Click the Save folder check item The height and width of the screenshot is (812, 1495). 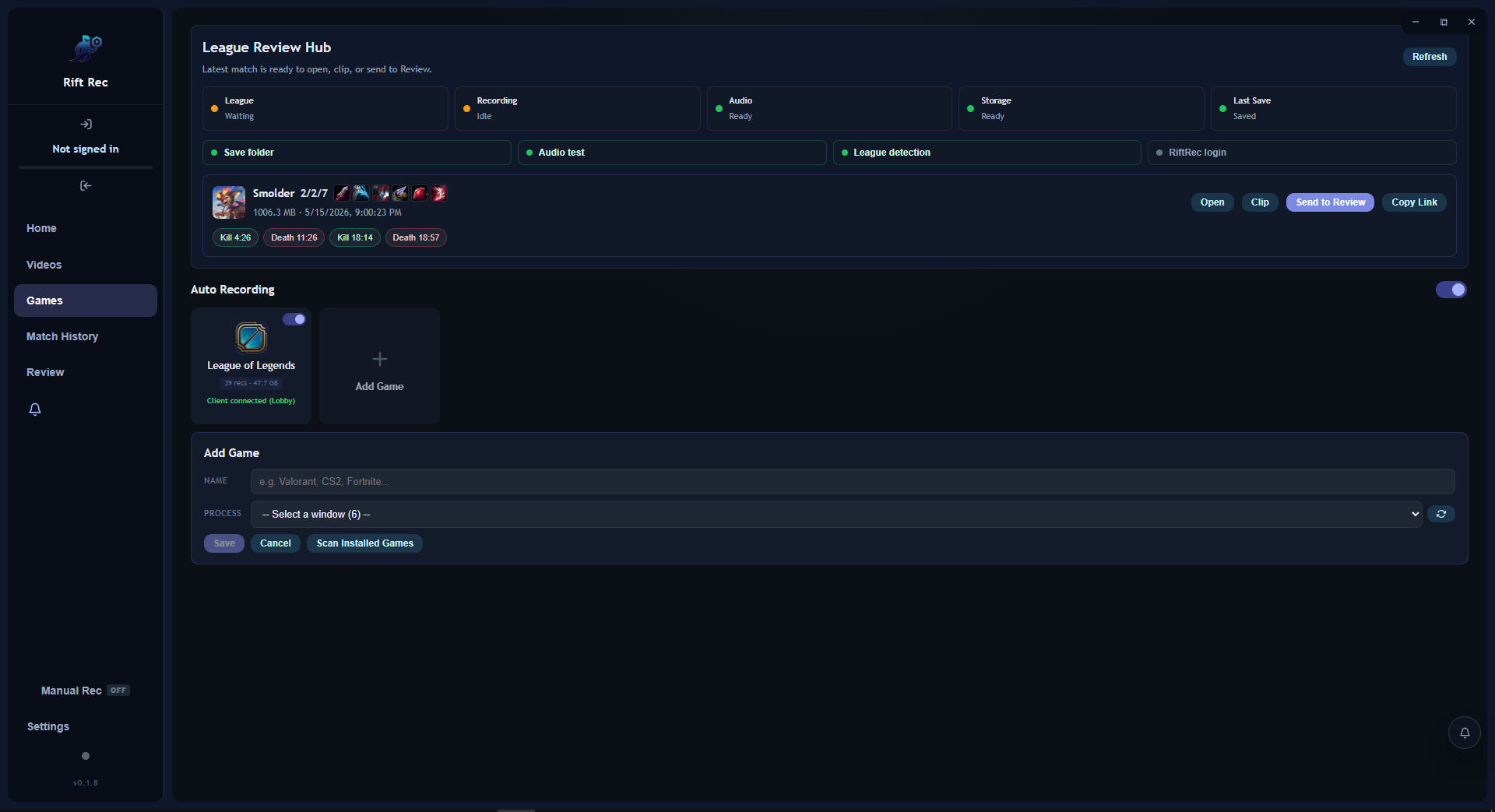pos(357,153)
